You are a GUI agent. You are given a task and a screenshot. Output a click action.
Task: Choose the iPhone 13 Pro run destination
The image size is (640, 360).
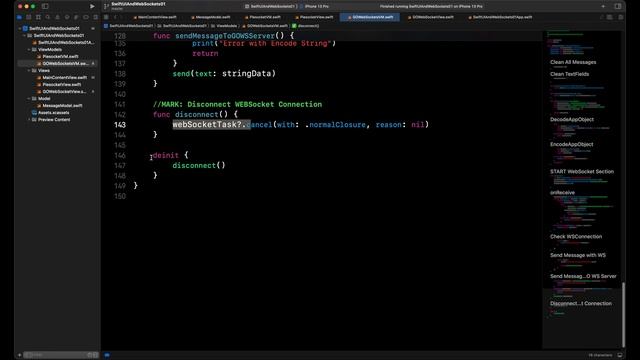(x=314, y=6)
